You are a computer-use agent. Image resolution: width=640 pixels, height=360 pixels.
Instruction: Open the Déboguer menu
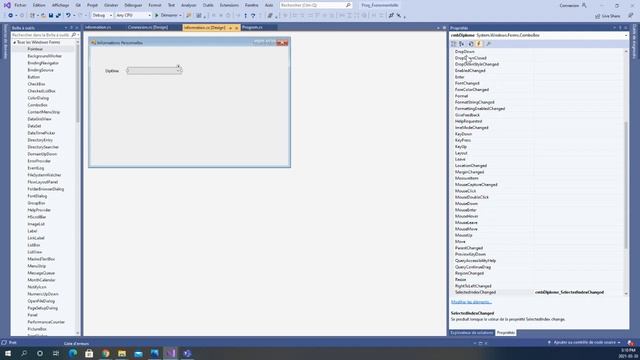point(133,5)
